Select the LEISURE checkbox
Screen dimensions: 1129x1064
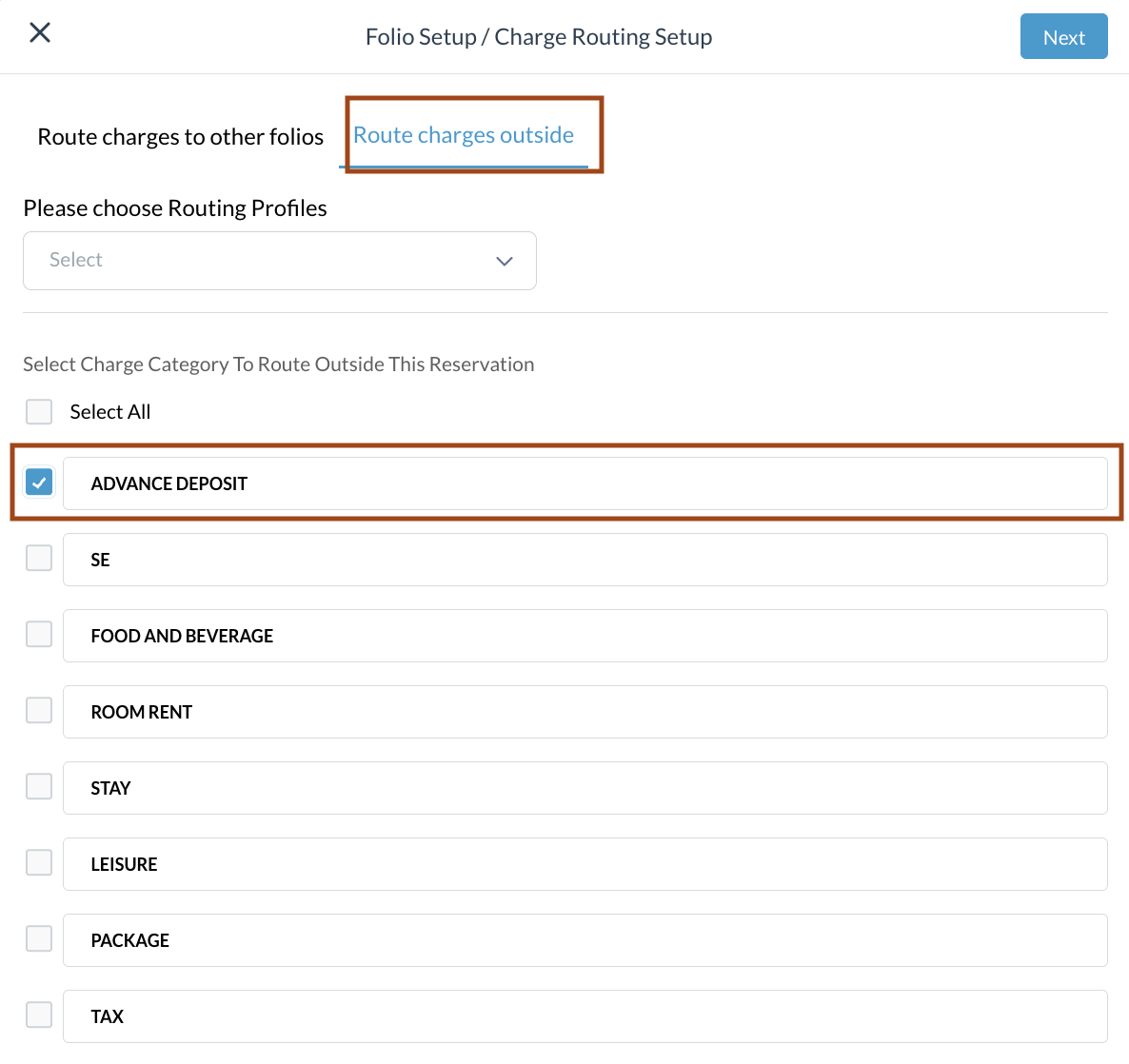click(x=39, y=862)
